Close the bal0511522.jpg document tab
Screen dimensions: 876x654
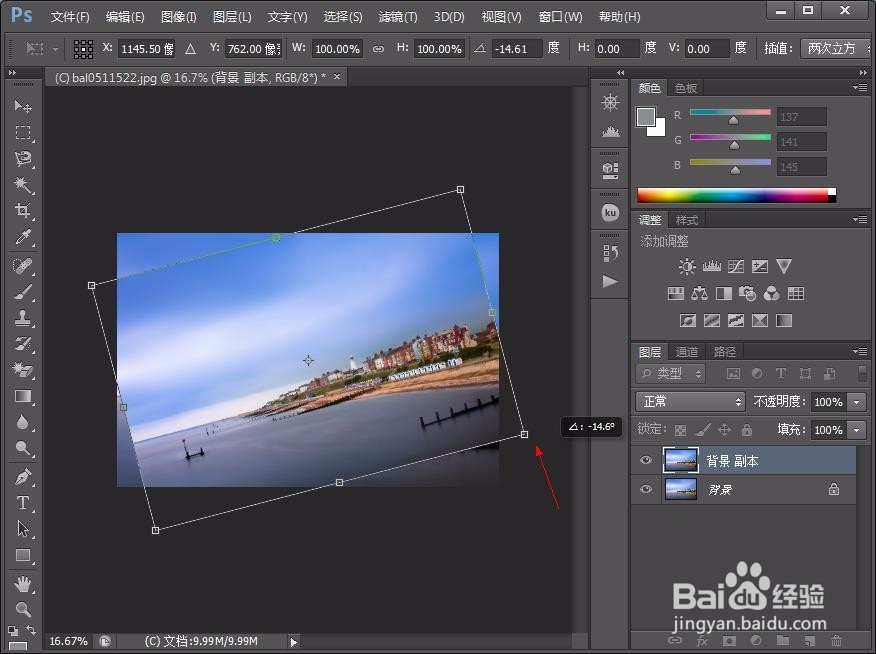tap(337, 77)
